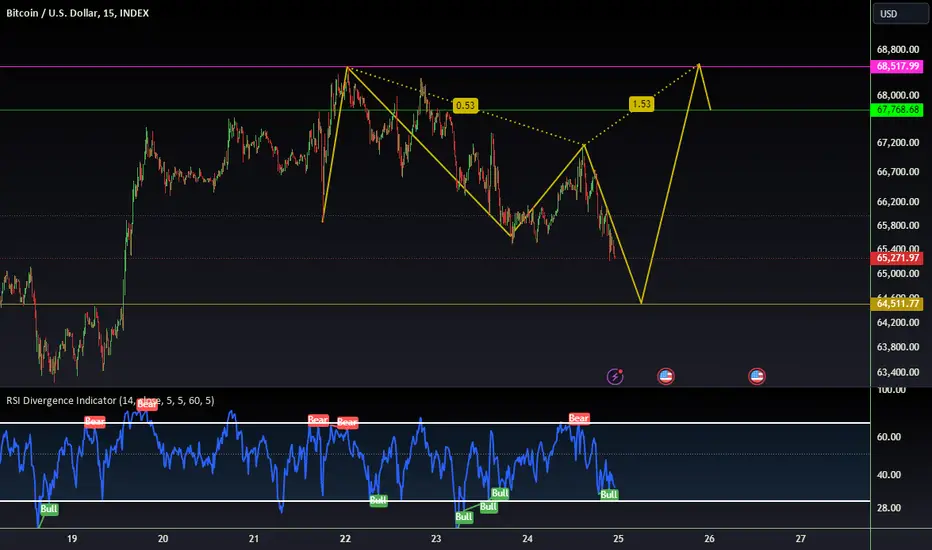Screen dimensions: 932x550
Task: Click the 65,800.00 price axis value
Action: click(898, 225)
